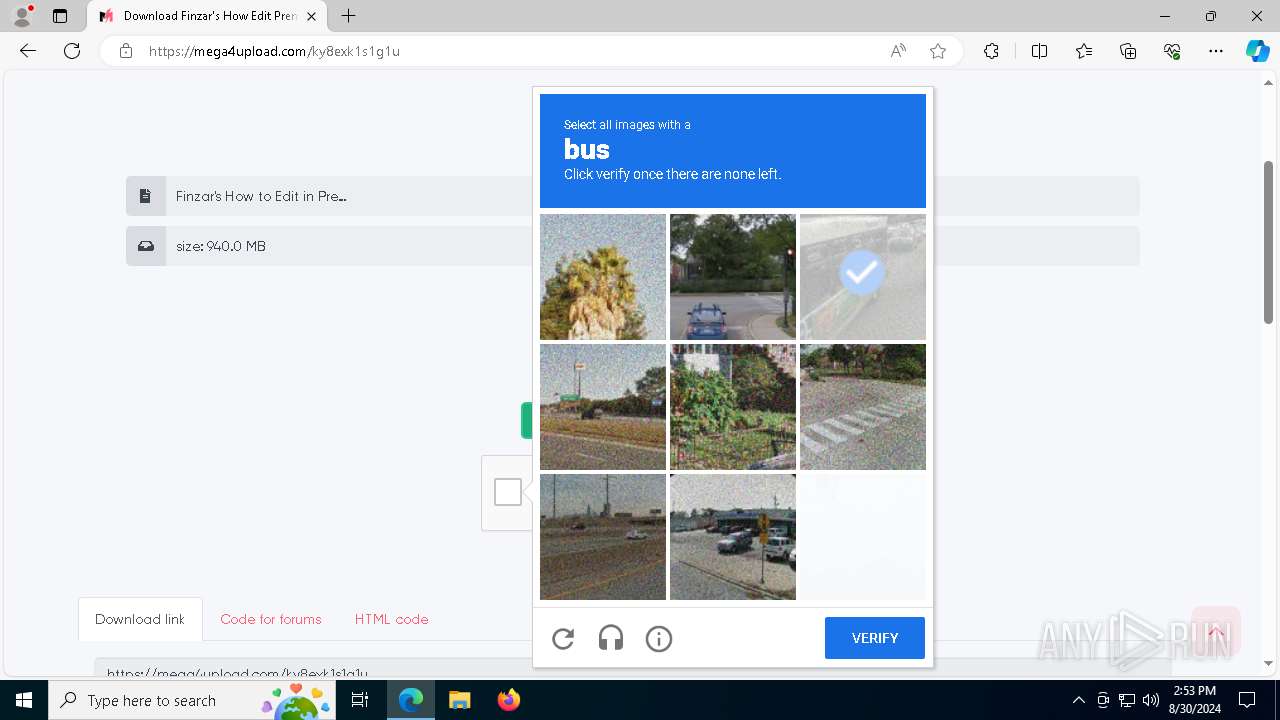The image size is (1280, 720).
Task: Open the Settings and more ellipsis menu
Action: pyautogui.click(x=1216, y=51)
